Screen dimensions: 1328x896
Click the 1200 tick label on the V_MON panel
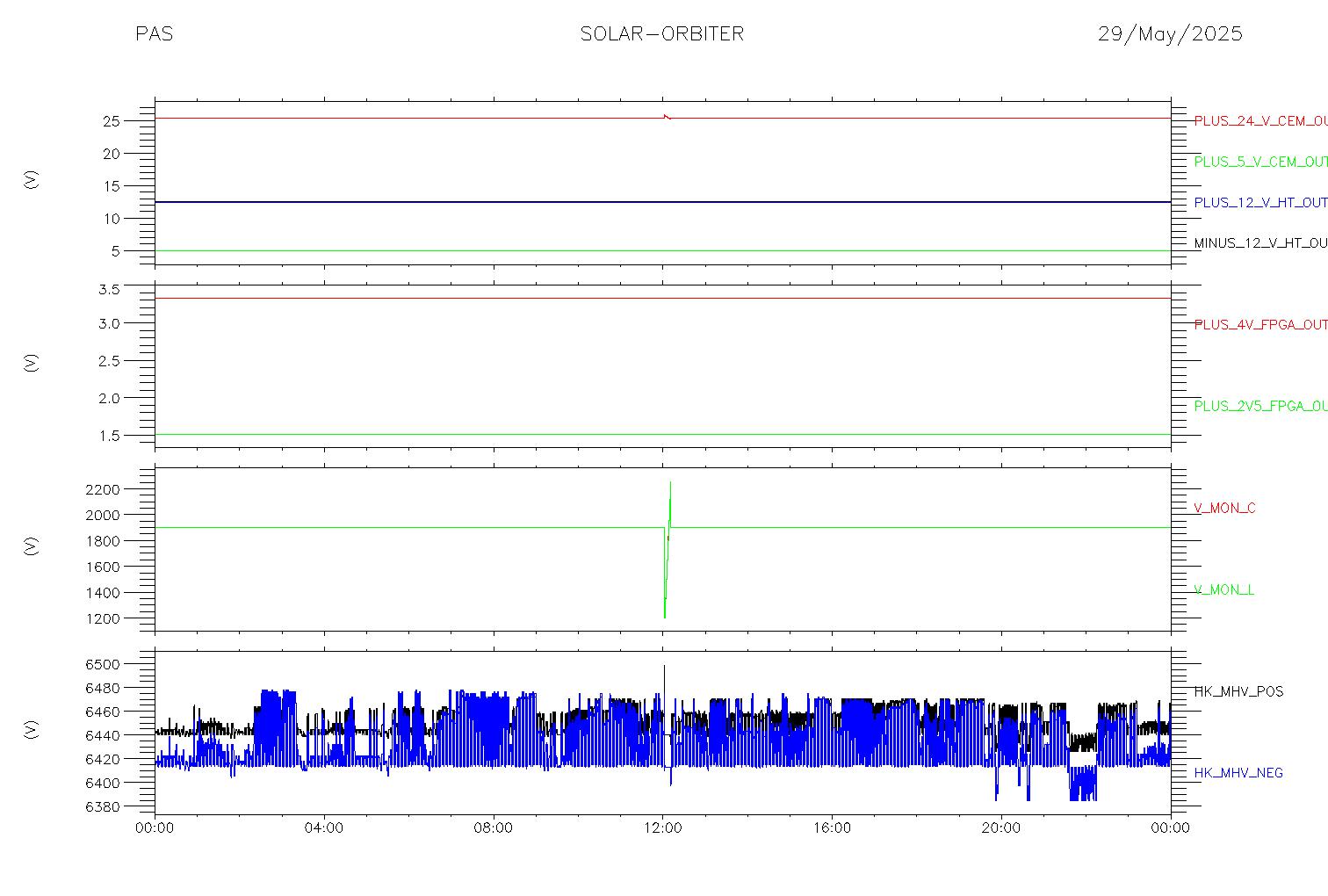(x=103, y=619)
